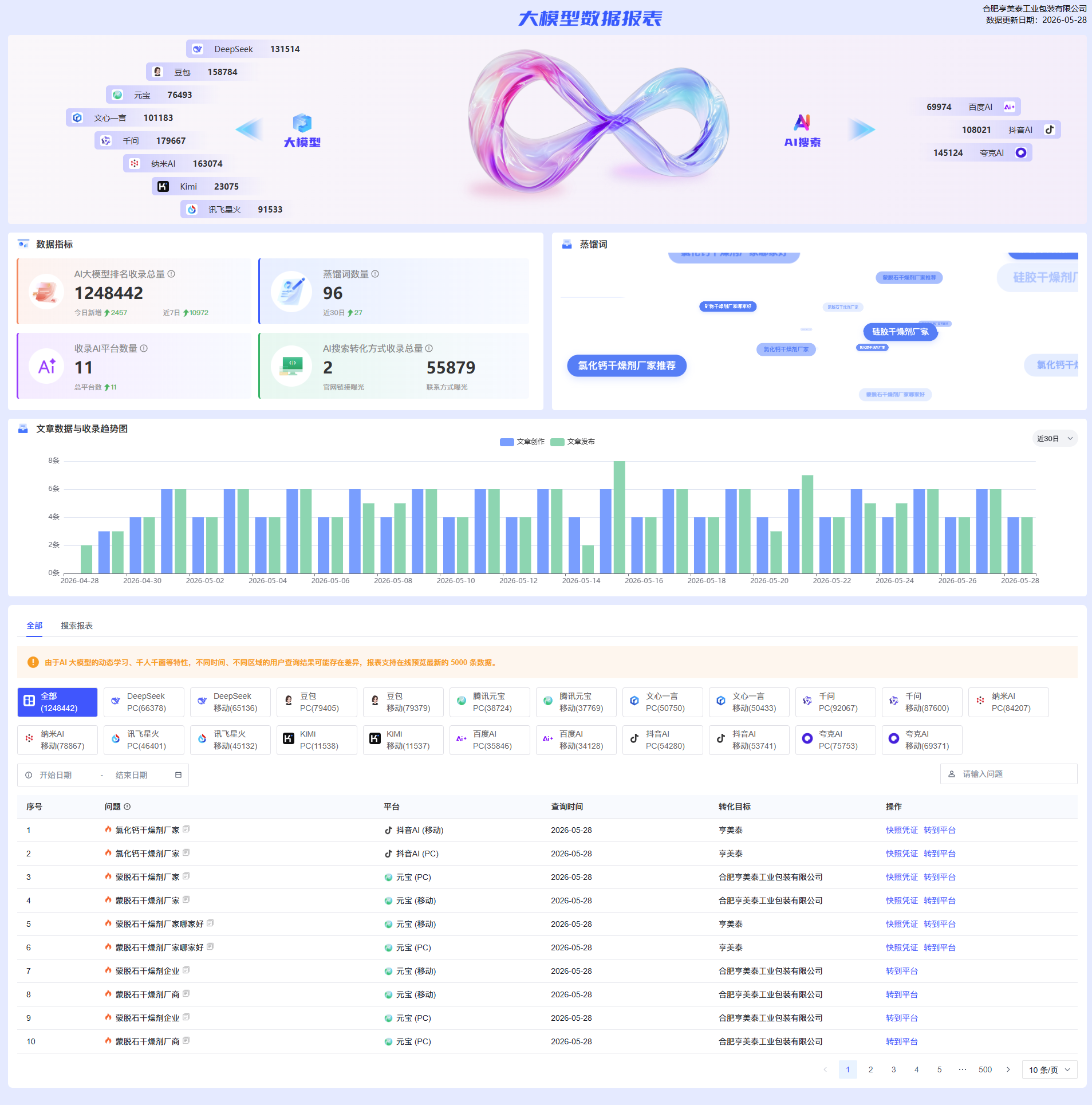Select the 氯化钙干燥剂厂家推荐 word bubble
Image resolution: width=1092 pixels, height=1105 pixels.
point(627,366)
